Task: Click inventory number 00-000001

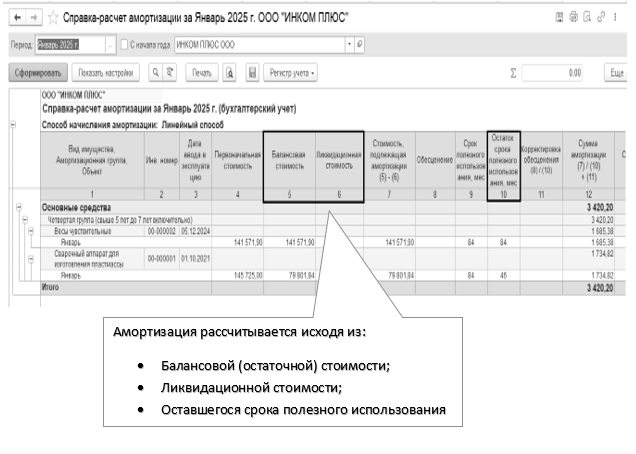Action: pyautogui.click(x=161, y=259)
